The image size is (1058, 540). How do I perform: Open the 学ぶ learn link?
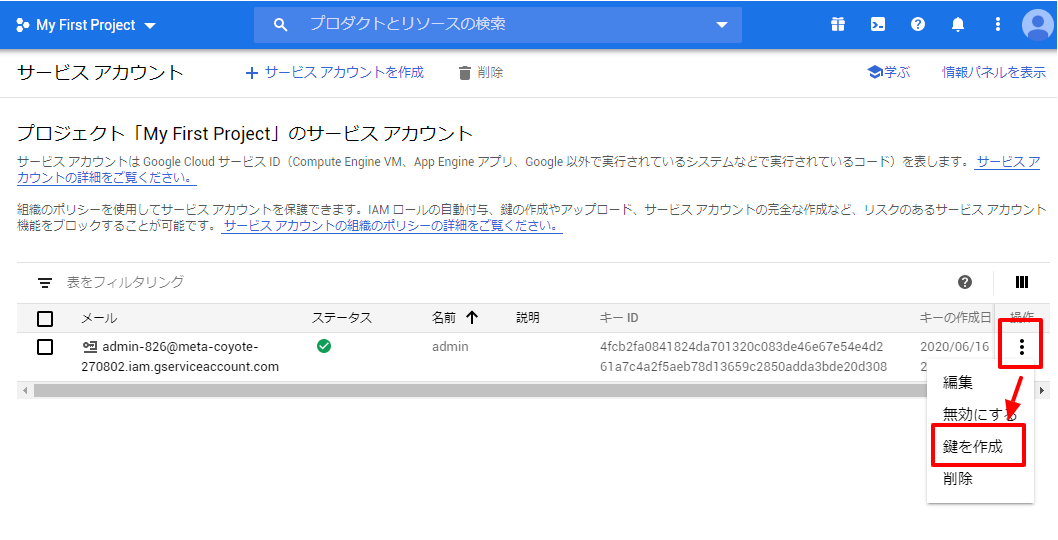tap(889, 72)
